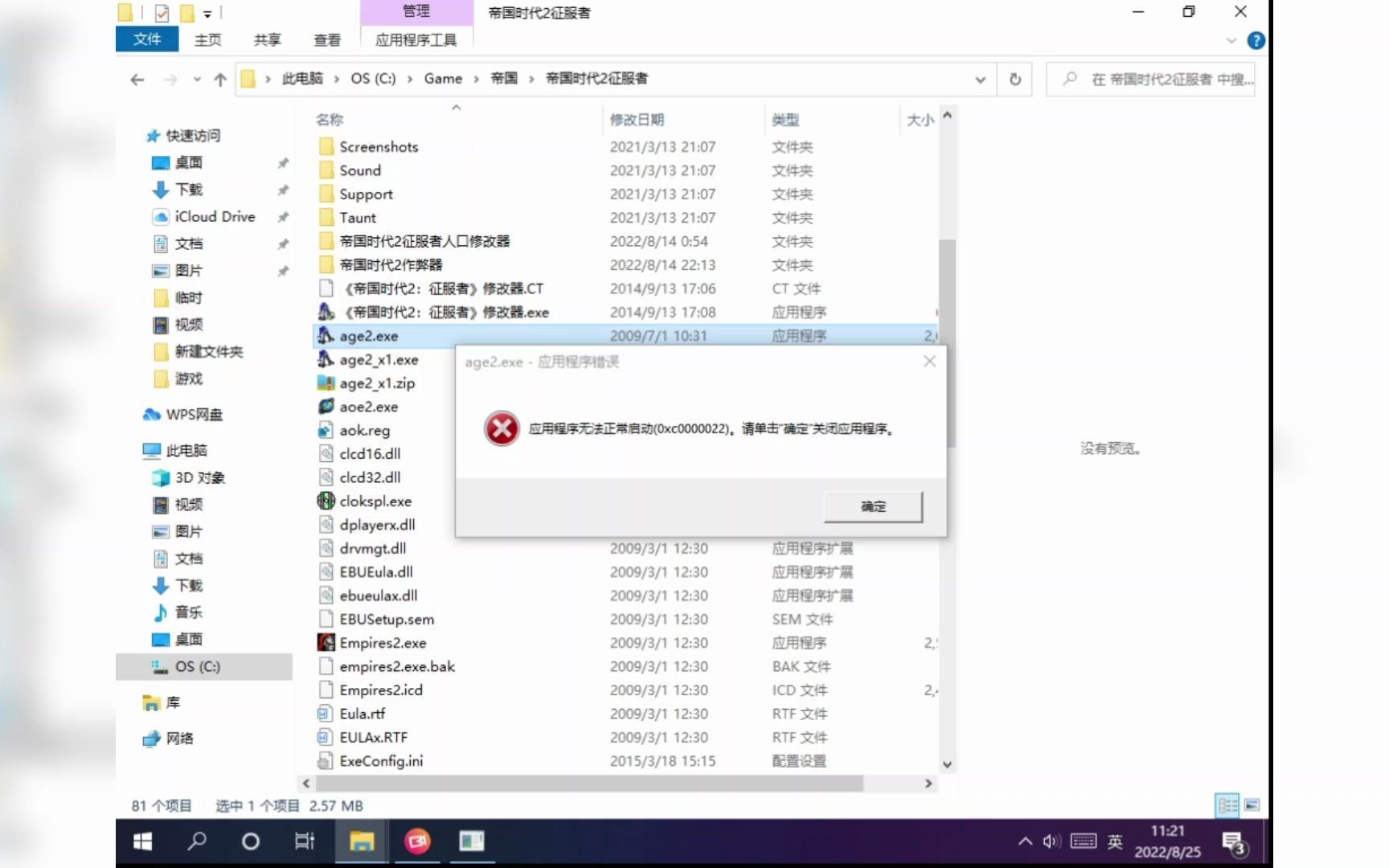Open the recent locations dropdown arrow
The height and width of the screenshot is (868, 1389).
click(197, 79)
